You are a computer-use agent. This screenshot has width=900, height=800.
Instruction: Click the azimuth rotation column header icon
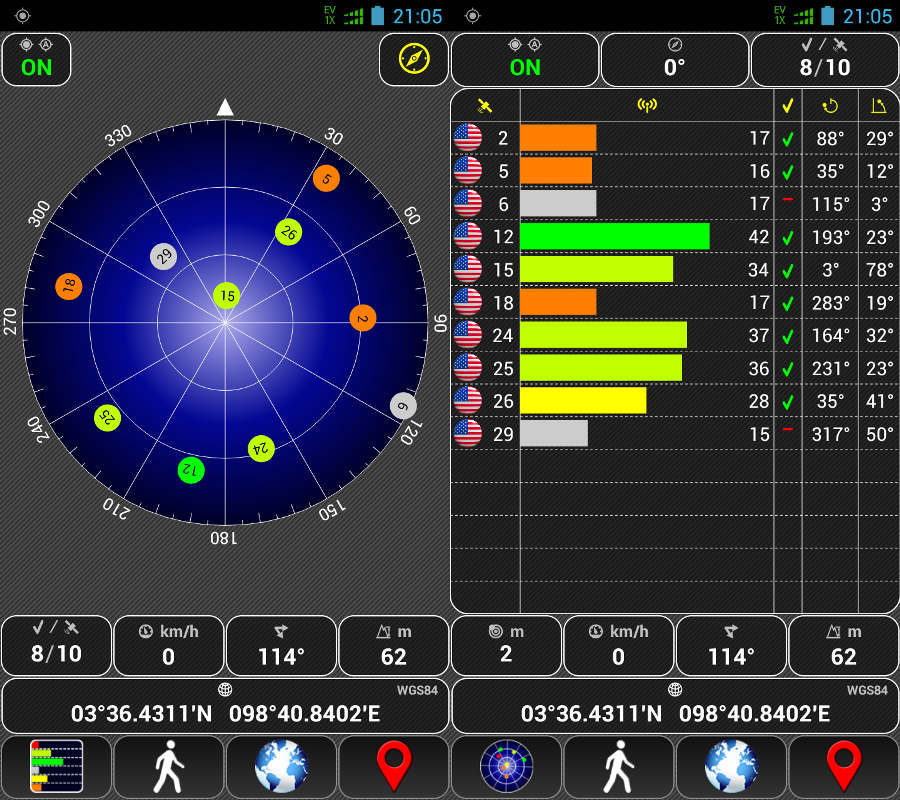[x=830, y=106]
